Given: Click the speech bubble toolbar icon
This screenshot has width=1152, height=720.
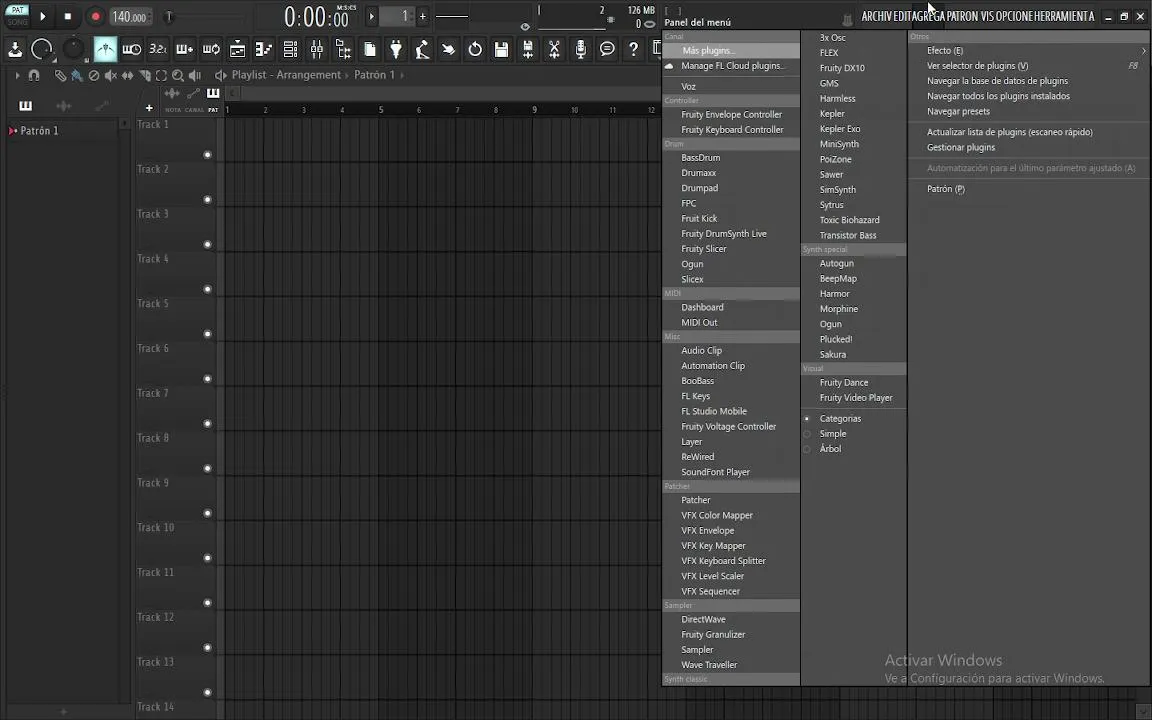Looking at the screenshot, I should point(607,49).
